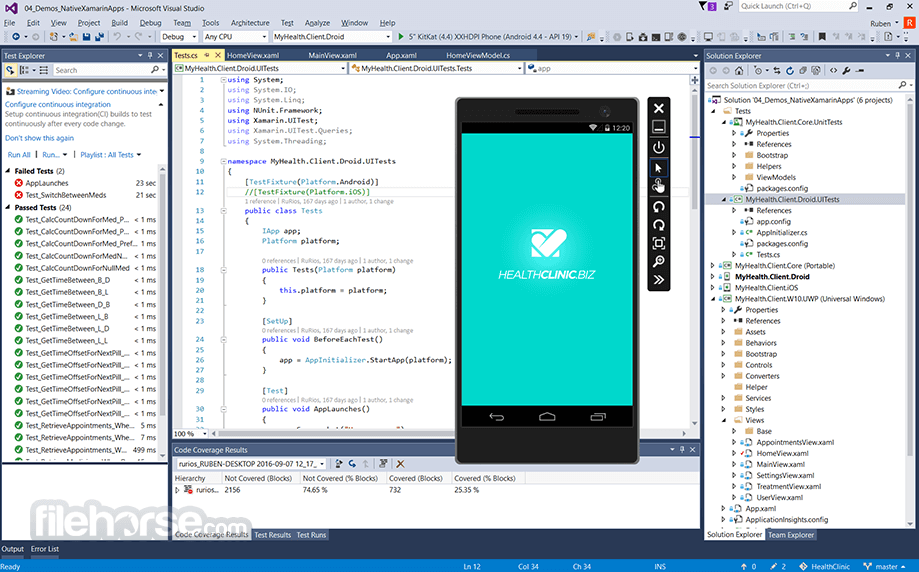Open the Streaming Video link
This screenshot has height=572, width=919.
[87, 91]
